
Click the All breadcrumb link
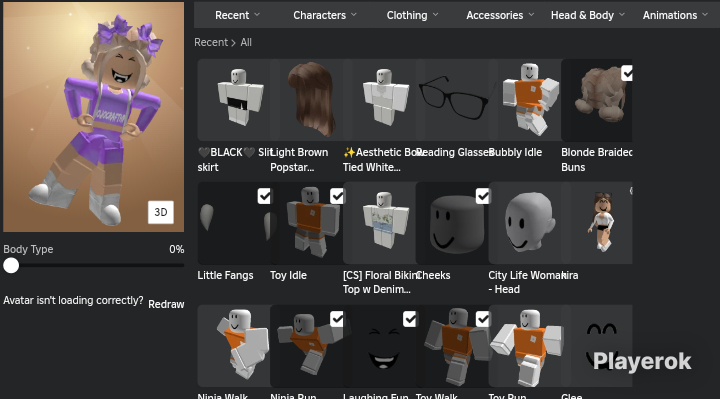[246, 42]
